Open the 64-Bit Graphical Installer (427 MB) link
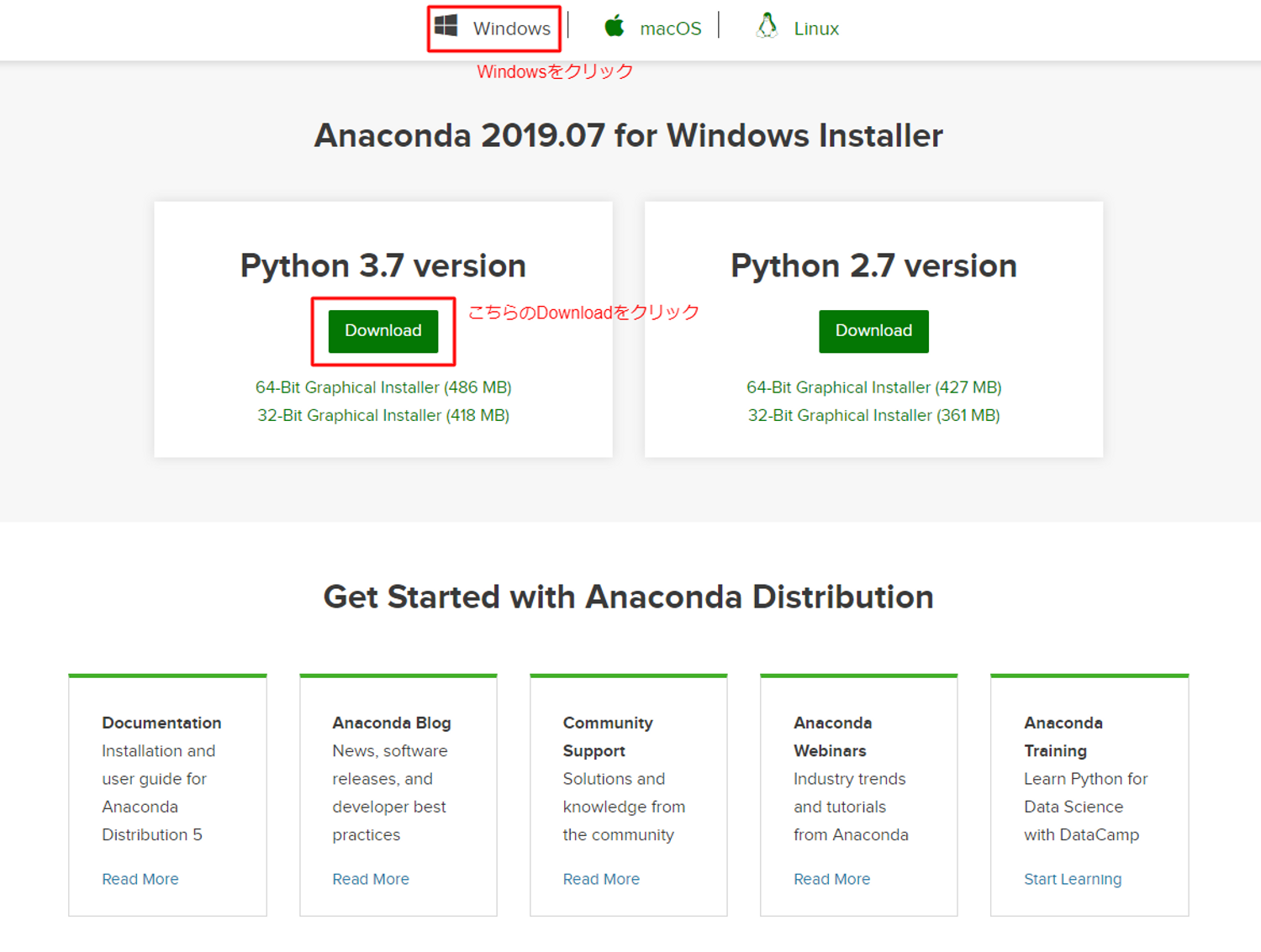 [874, 387]
